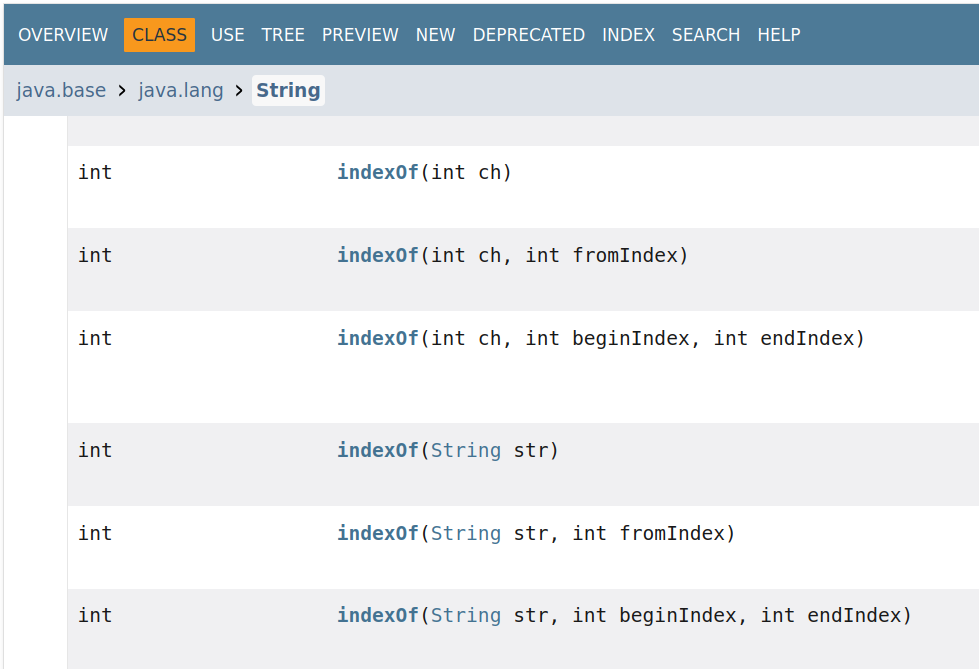Select the highlighted CLASS tab

[x=159, y=35]
